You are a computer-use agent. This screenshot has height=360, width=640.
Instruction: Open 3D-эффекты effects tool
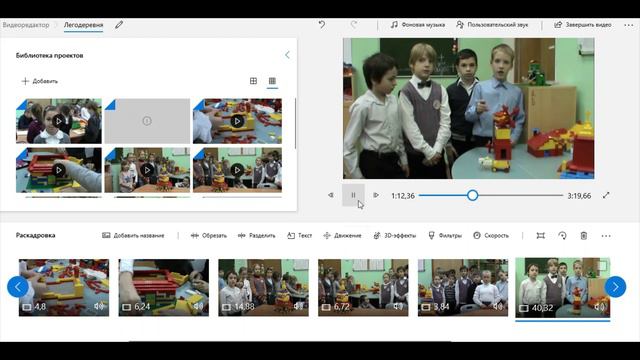click(x=395, y=236)
